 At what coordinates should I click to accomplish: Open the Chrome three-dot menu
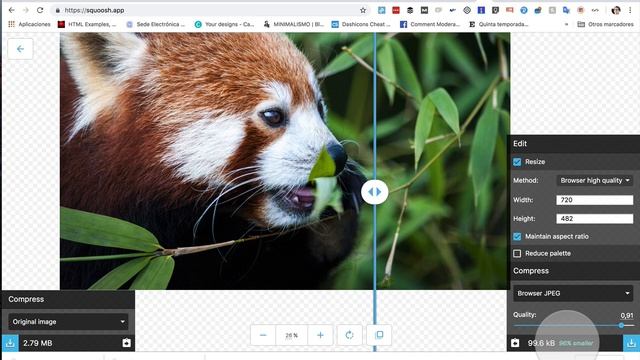(x=630, y=10)
